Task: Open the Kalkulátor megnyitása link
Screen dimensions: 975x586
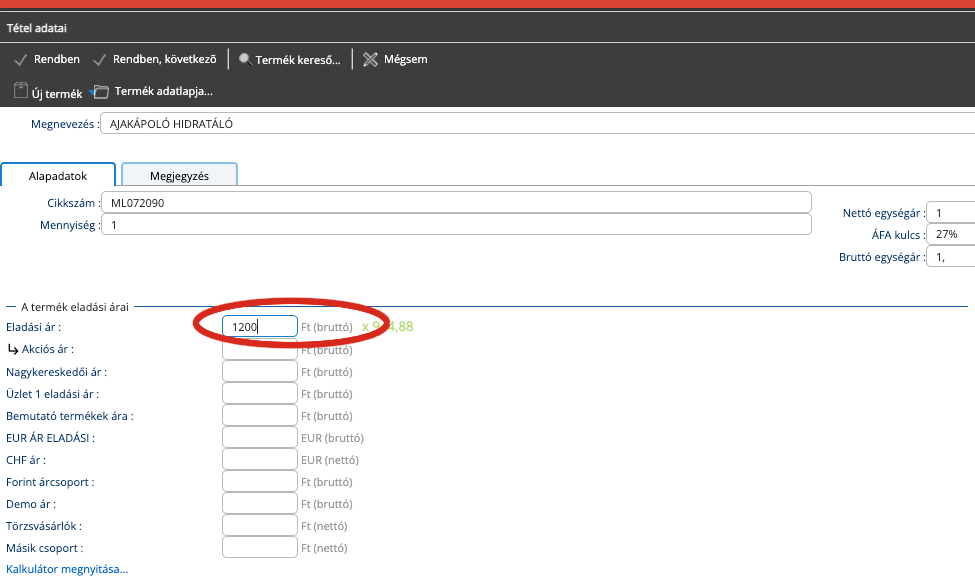Action: pos(67,569)
